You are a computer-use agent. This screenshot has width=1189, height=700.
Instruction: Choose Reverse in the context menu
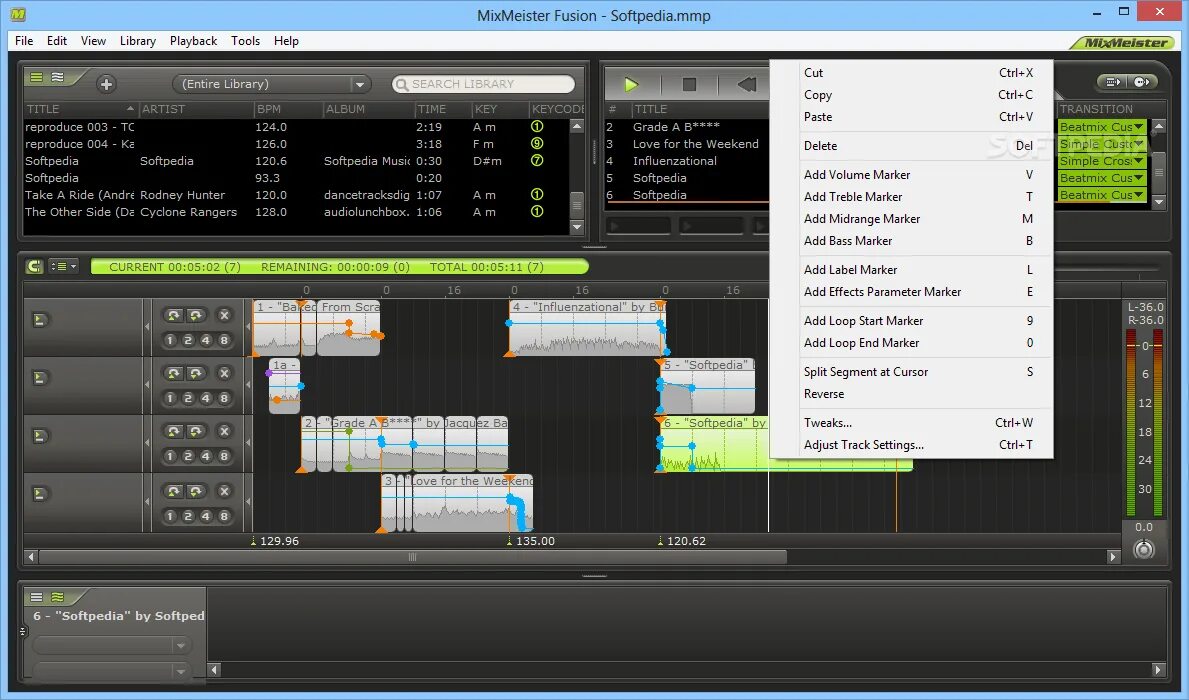point(911,394)
